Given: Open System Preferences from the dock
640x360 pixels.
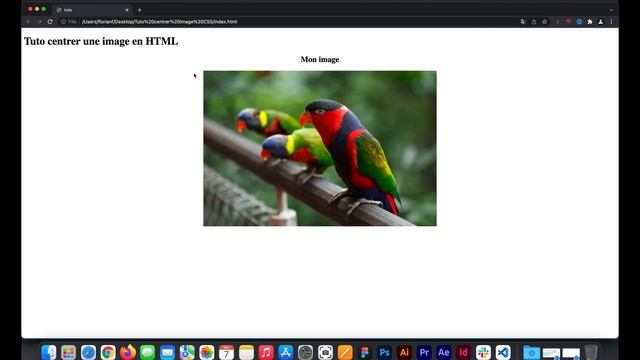Looking at the screenshot, I should (305, 352).
